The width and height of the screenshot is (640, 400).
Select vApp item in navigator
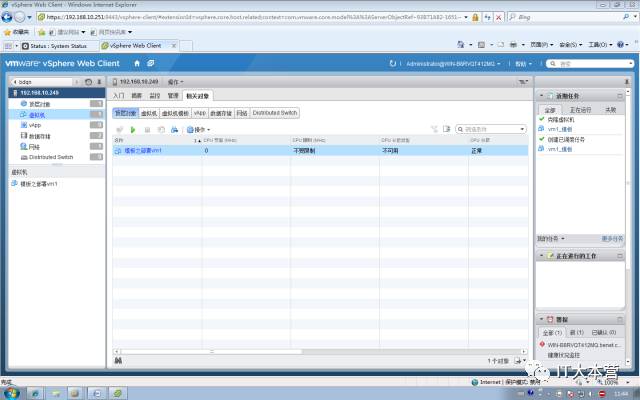pyautogui.click(x=57, y=125)
